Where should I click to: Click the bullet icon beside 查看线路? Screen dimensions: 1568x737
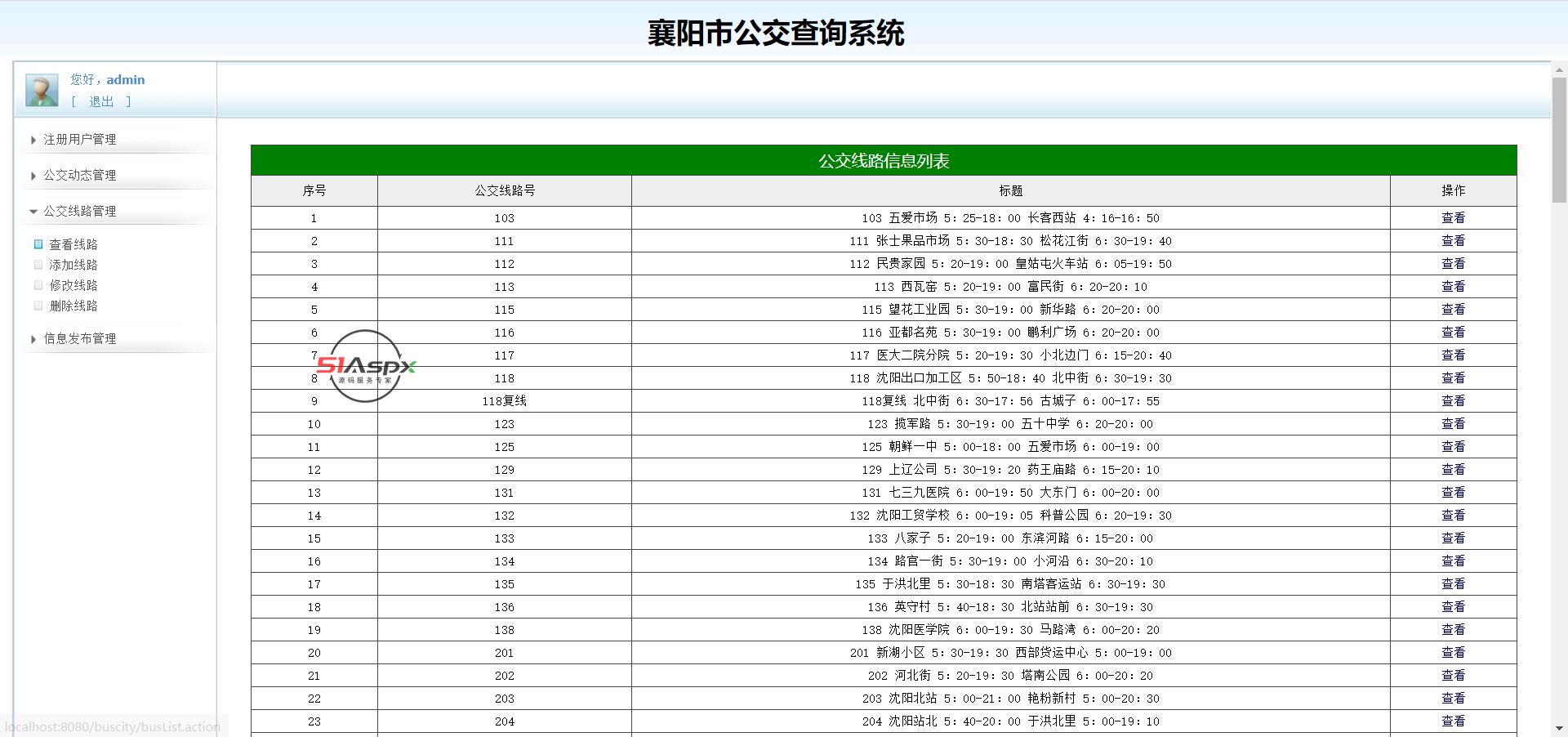[38, 244]
